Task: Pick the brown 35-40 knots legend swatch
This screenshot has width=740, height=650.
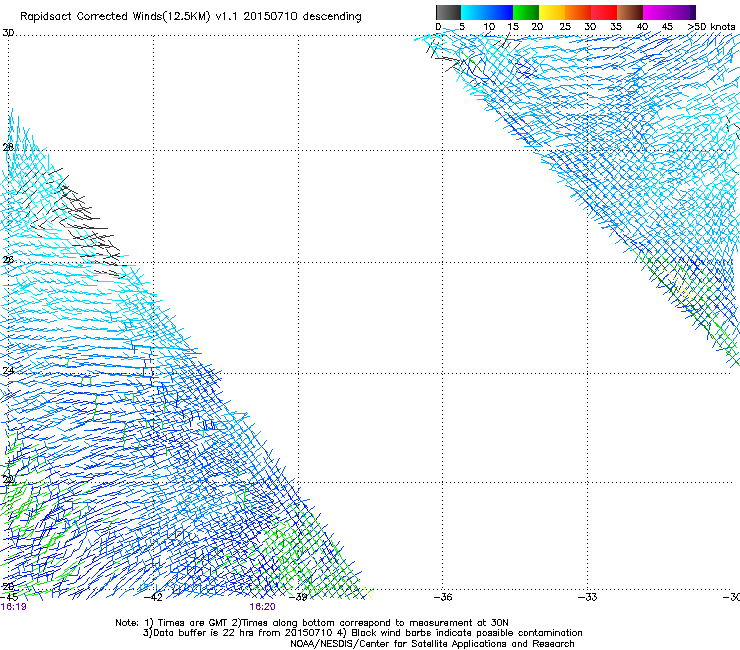Action: [630, 12]
